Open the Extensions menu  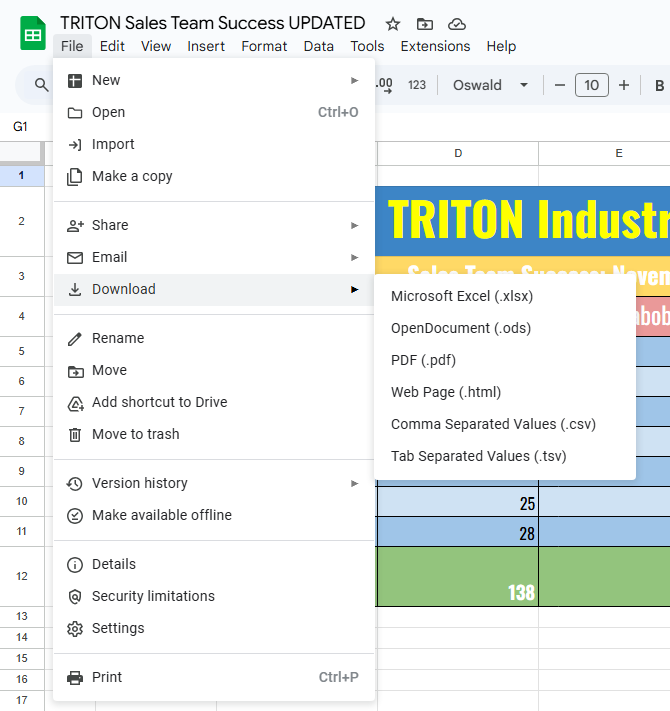click(x=435, y=46)
